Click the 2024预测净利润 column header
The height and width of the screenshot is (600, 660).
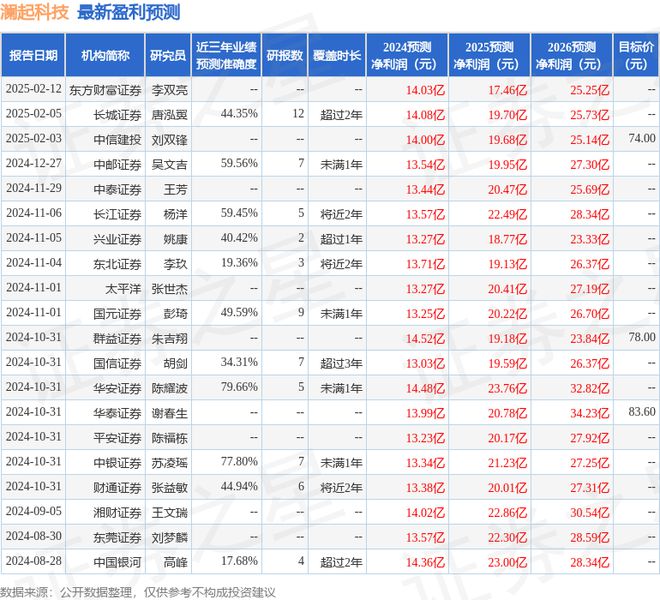(x=407, y=55)
